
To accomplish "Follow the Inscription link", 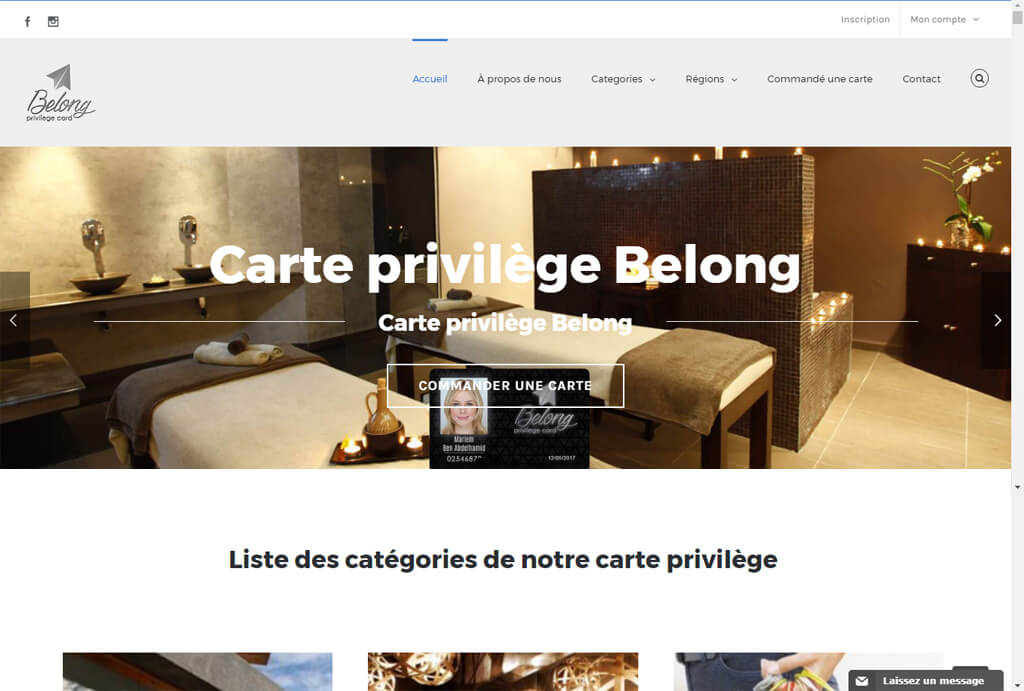I will tap(865, 20).
